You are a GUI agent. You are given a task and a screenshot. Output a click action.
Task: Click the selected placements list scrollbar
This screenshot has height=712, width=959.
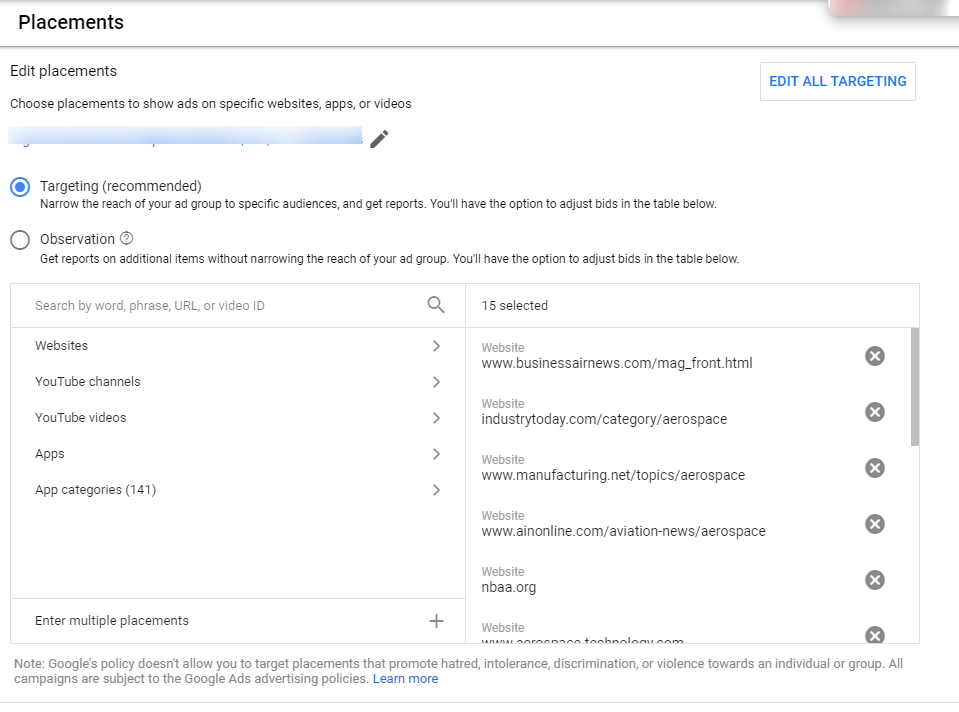click(915, 387)
